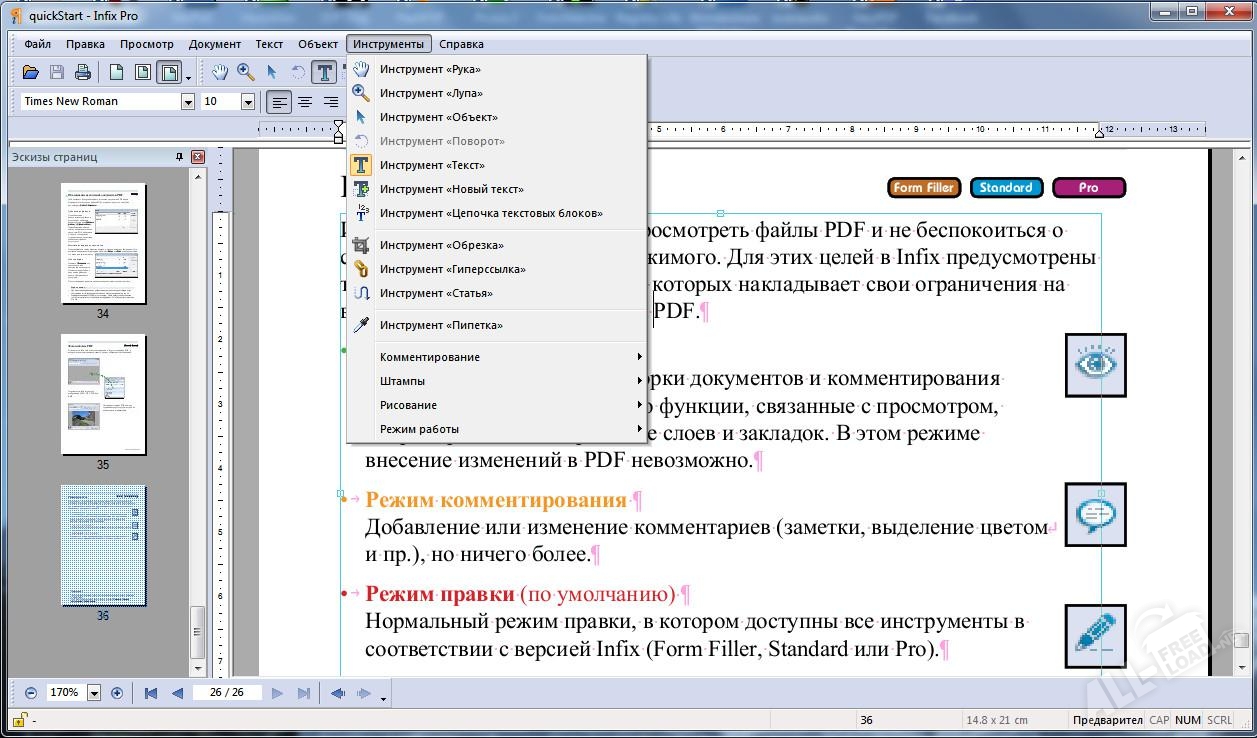The width and height of the screenshot is (1257, 738).
Task: Toggle the Text tool in toolbar
Action: click(x=324, y=72)
